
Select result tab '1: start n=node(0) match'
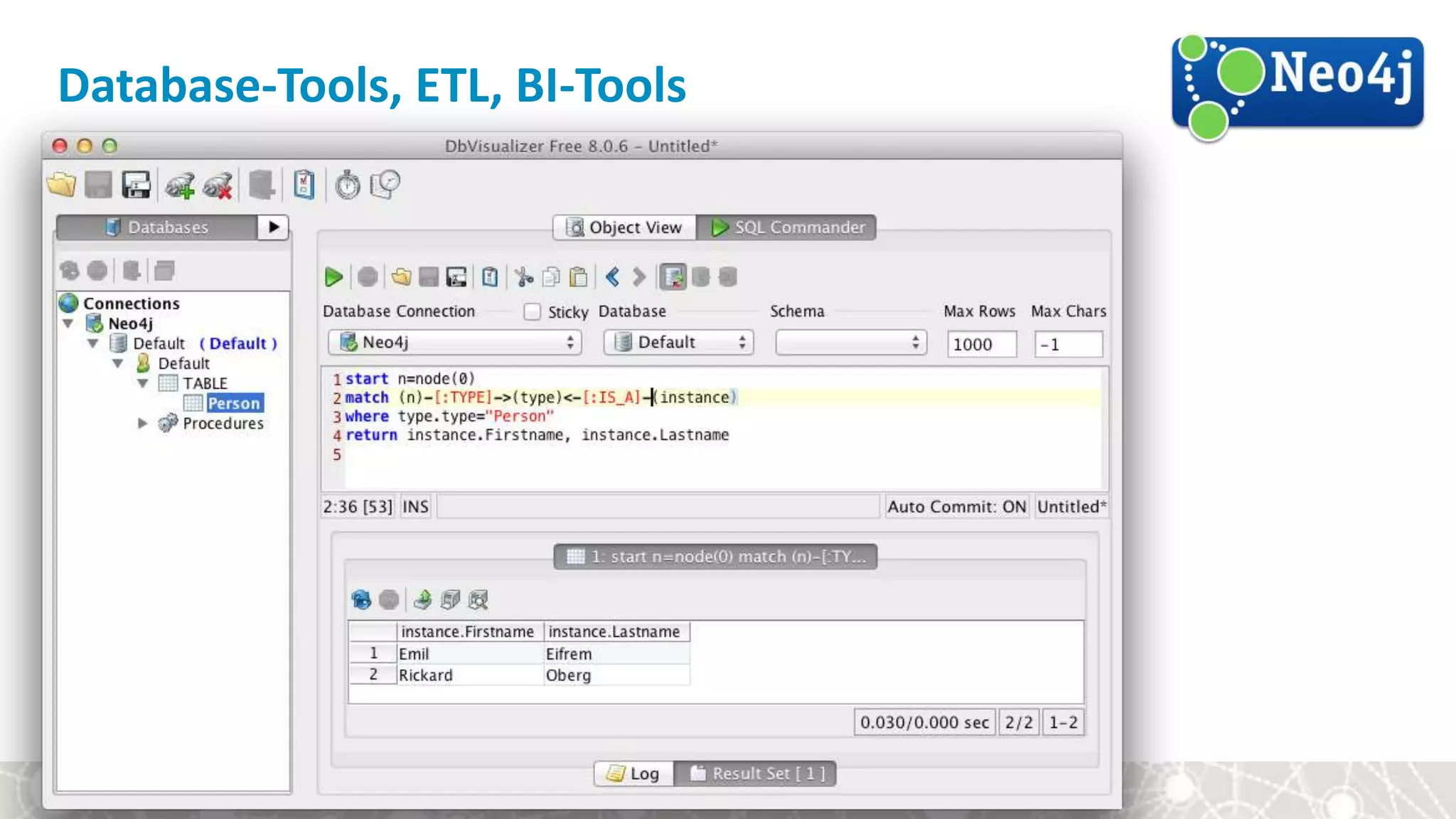tap(715, 557)
